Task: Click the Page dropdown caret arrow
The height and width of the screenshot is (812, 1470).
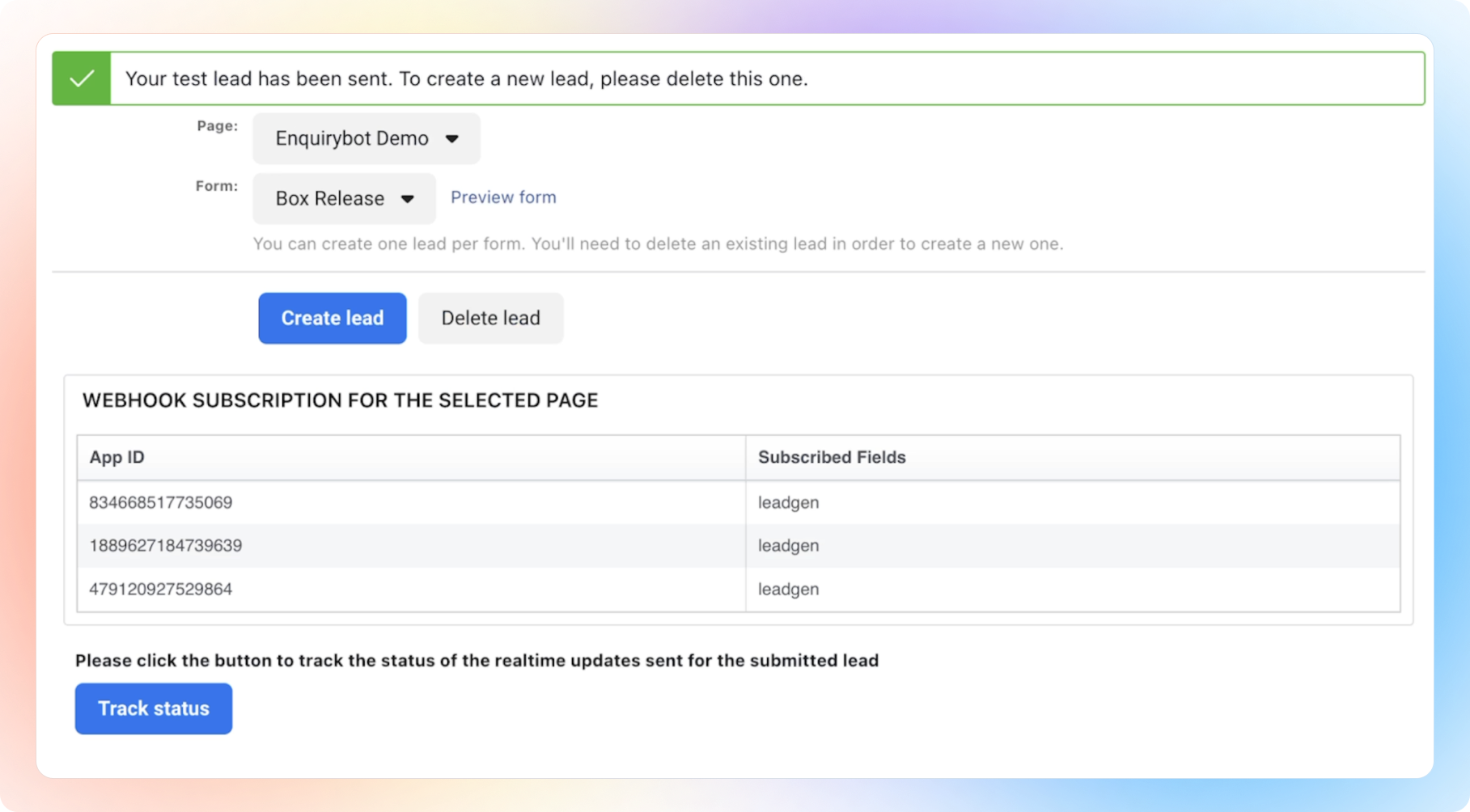Action: pyautogui.click(x=452, y=139)
